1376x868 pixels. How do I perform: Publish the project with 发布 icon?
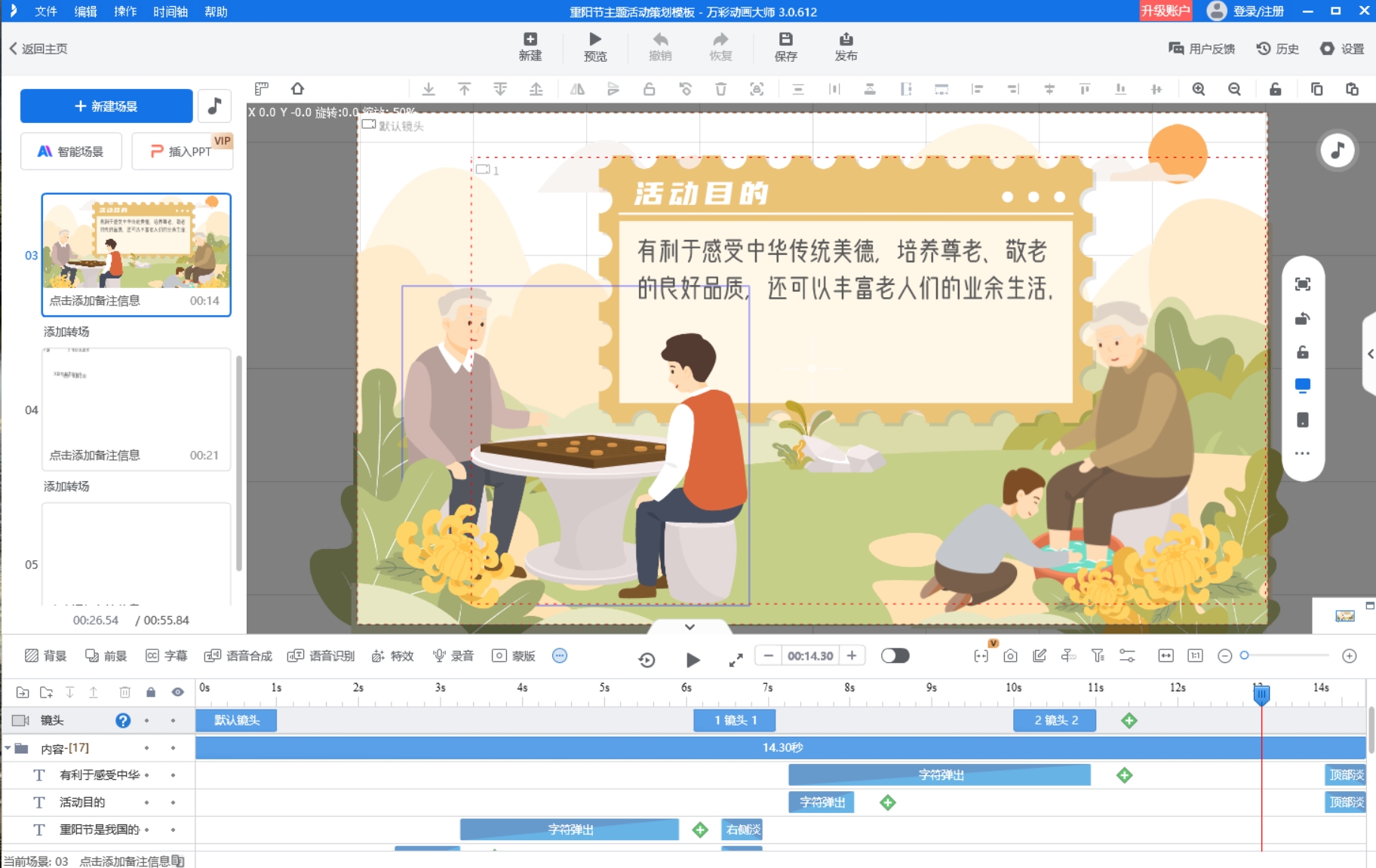pyautogui.click(x=846, y=46)
